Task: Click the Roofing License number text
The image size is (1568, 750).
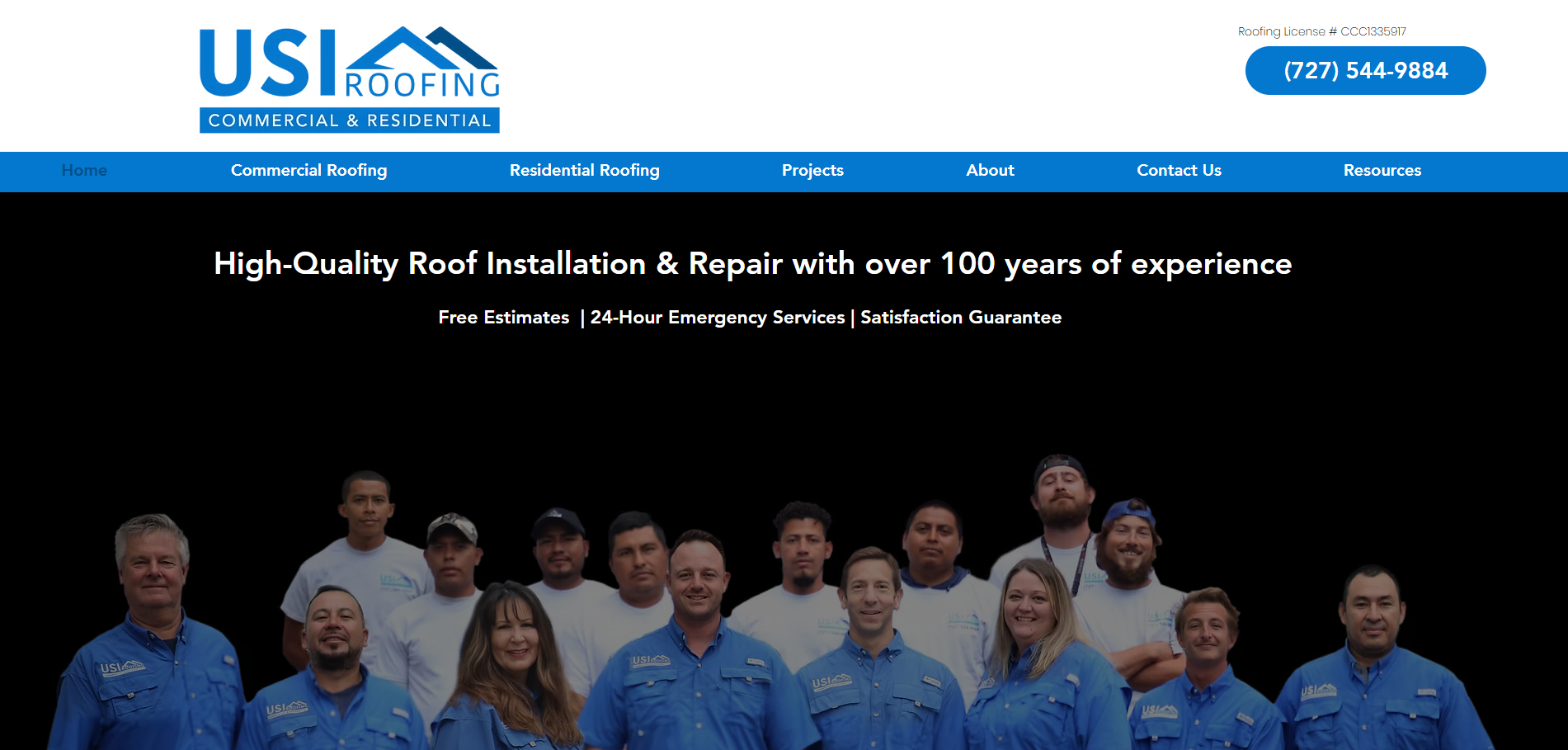Action: 1321,31
